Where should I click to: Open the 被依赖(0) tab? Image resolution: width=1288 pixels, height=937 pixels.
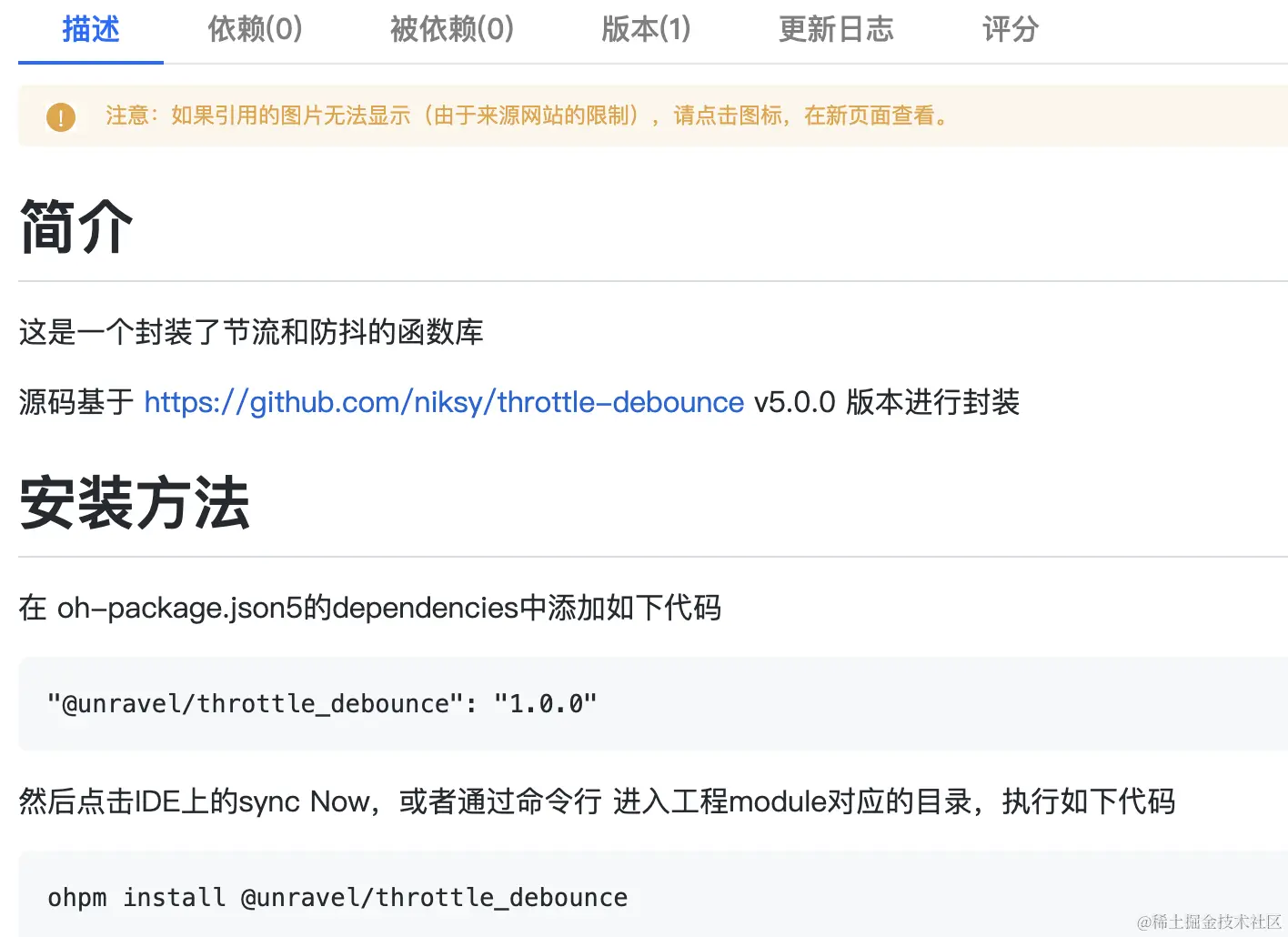(452, 29)
